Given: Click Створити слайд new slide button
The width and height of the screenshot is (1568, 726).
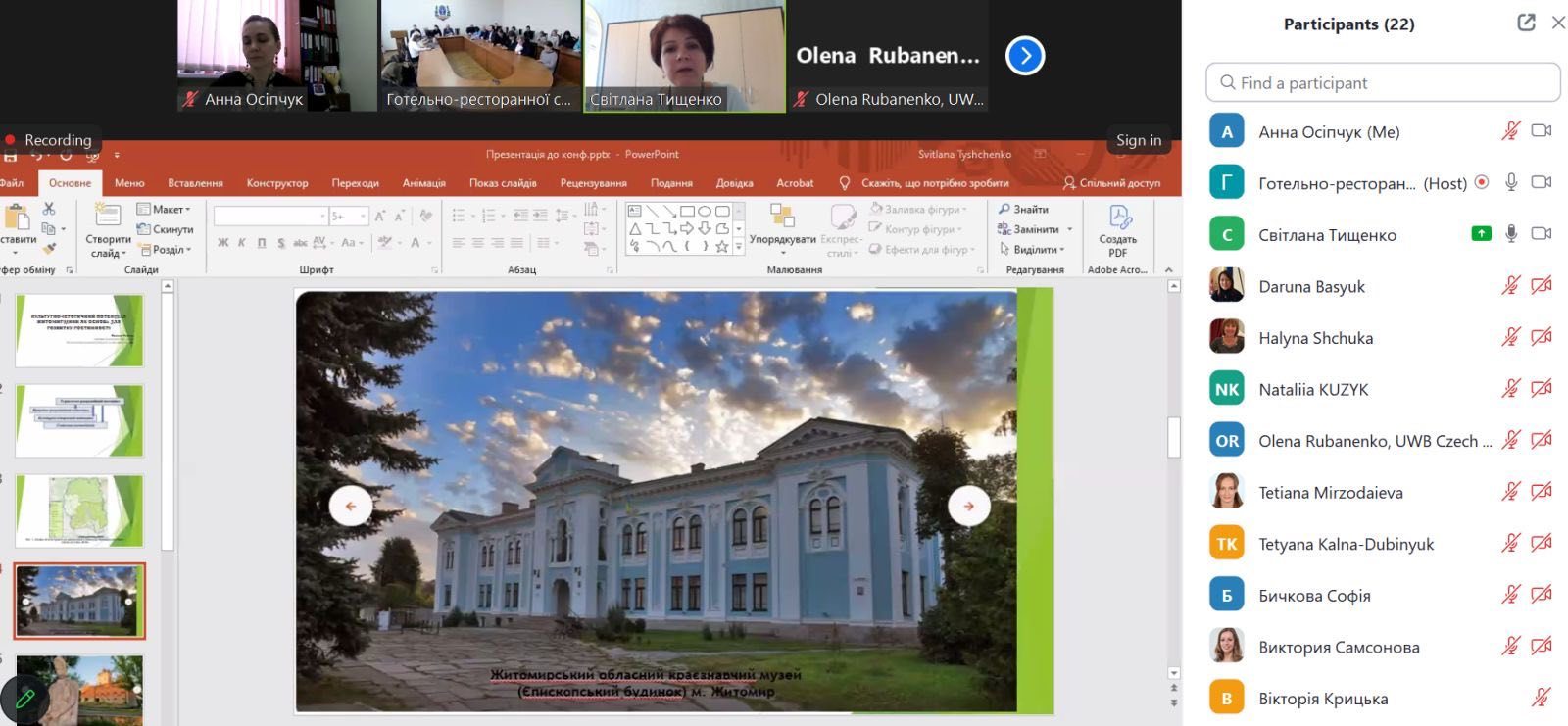Looking at the screenshot, I should (108, 230).
